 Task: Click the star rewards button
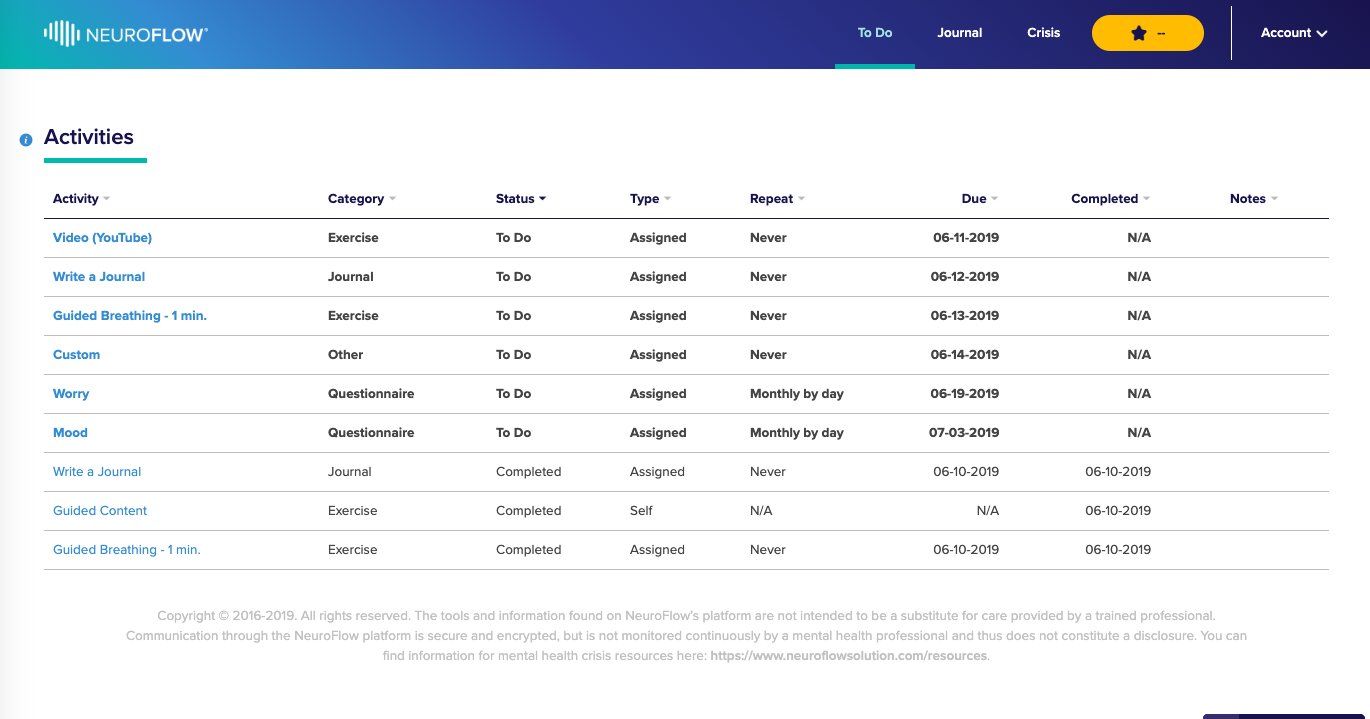1147,33
